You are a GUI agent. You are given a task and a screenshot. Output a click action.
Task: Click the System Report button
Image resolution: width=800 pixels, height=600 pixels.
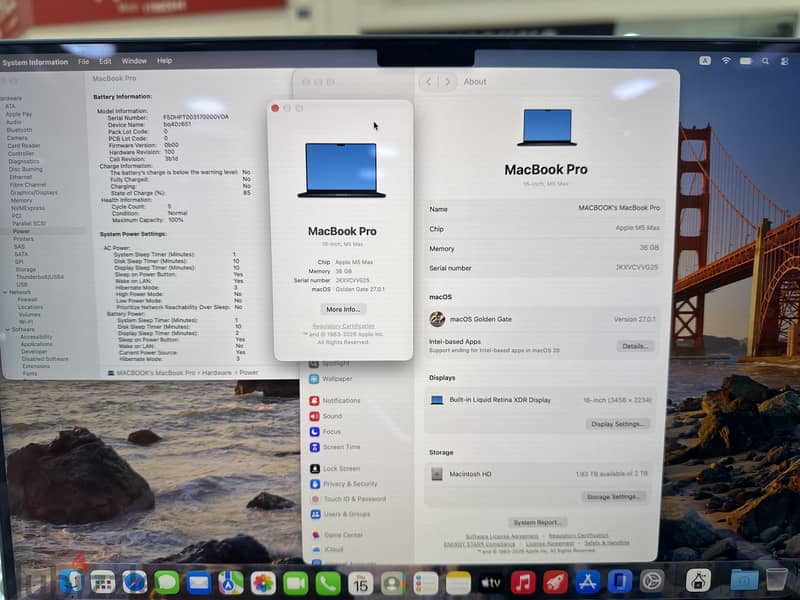click(x=537, y=522)
